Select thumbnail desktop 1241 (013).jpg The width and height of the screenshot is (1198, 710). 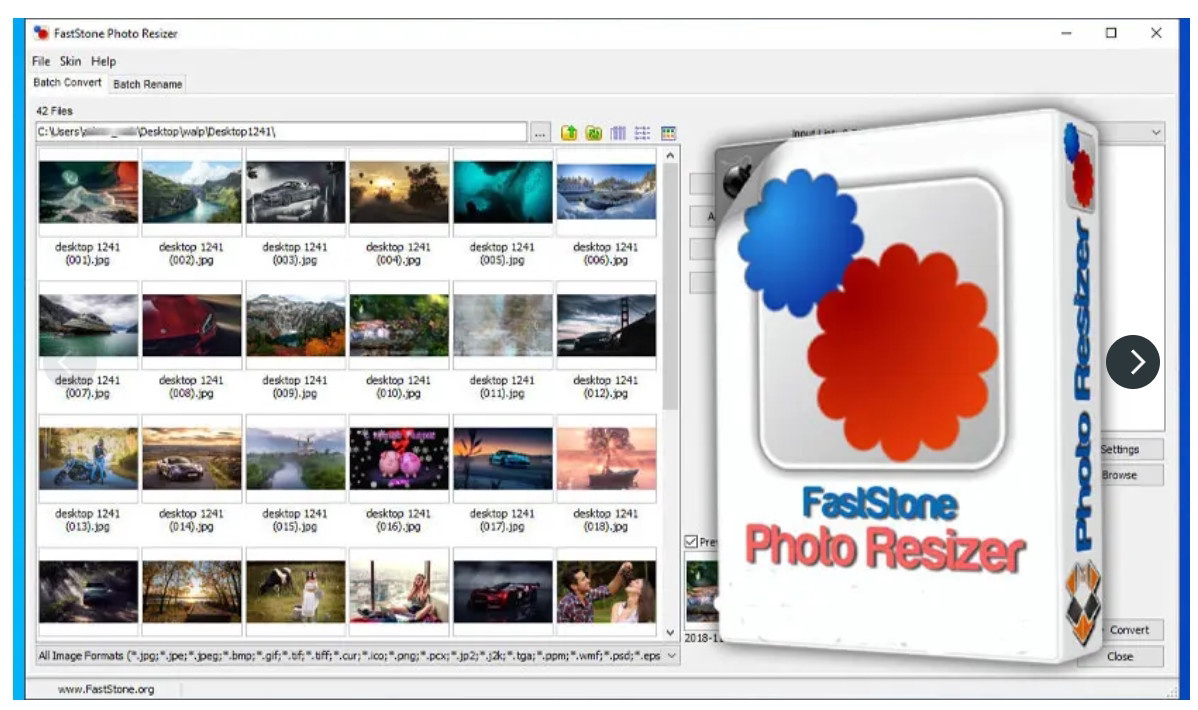(88, 459)
